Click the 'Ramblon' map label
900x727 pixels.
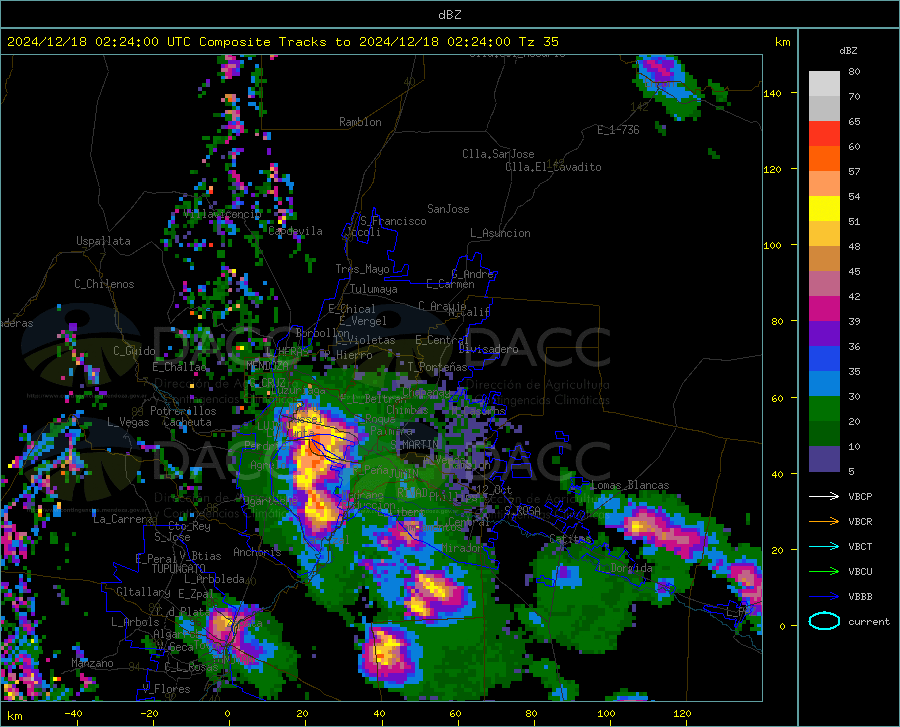tap(360, 122)
